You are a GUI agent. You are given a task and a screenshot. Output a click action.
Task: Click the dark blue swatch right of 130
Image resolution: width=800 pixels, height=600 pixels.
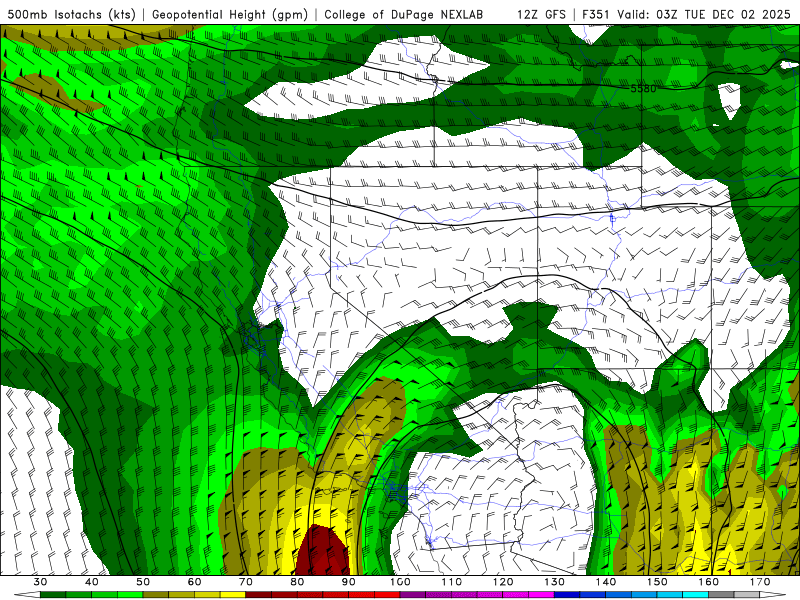(x=567, y=595)
